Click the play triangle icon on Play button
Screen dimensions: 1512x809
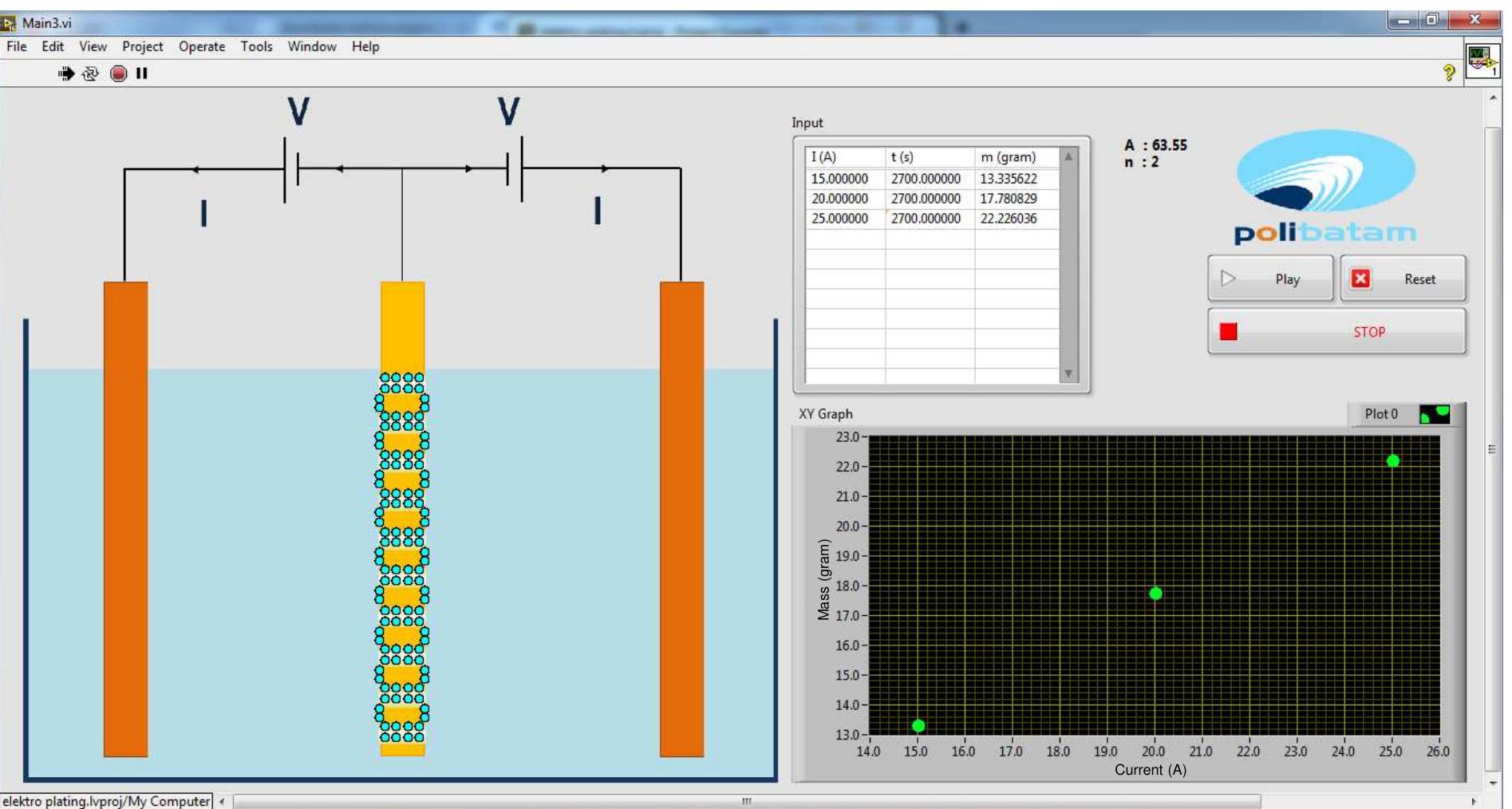pyautogui.click(x=1228, y=278)
